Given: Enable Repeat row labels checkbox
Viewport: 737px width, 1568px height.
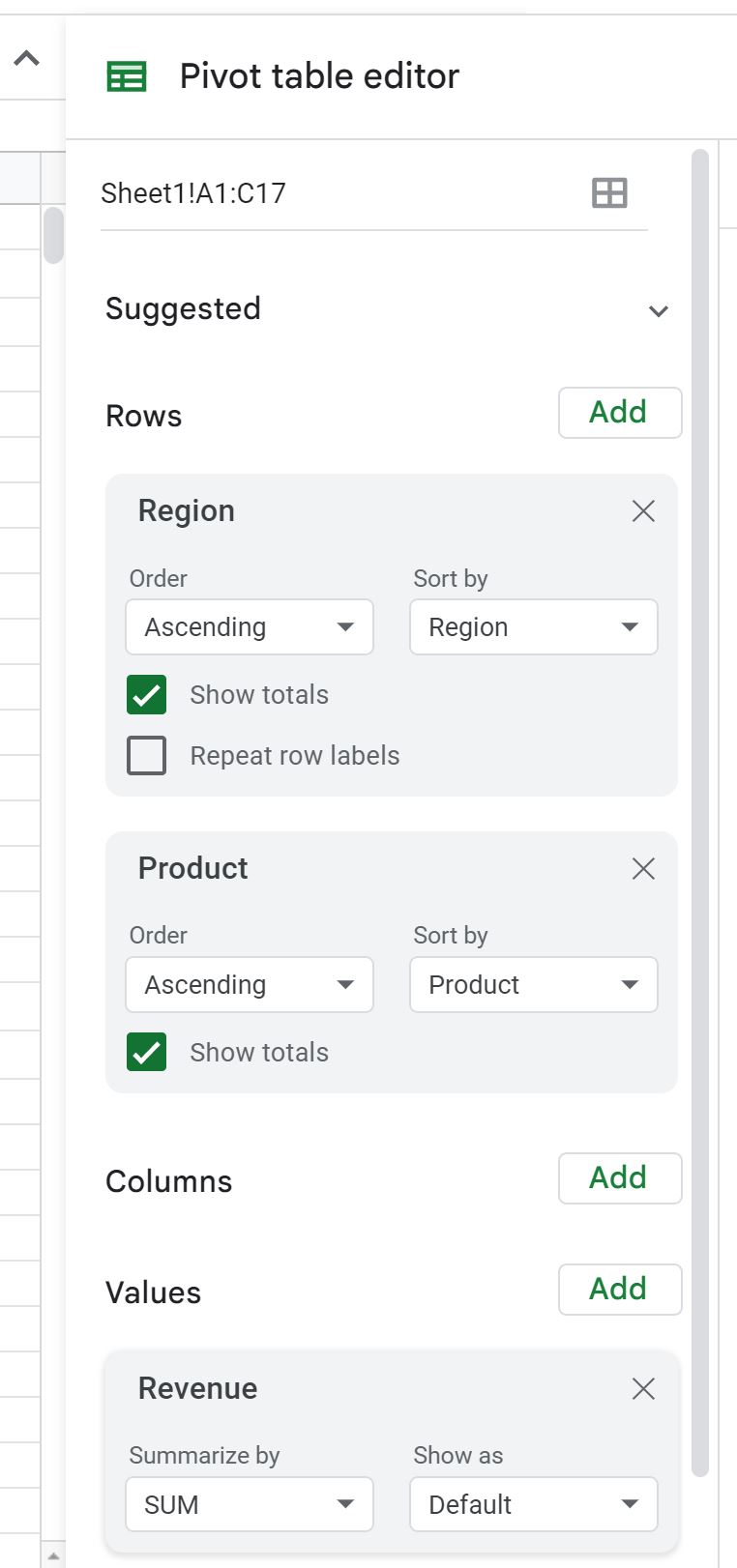Looking at the screenshot, I should coord(147,756).
